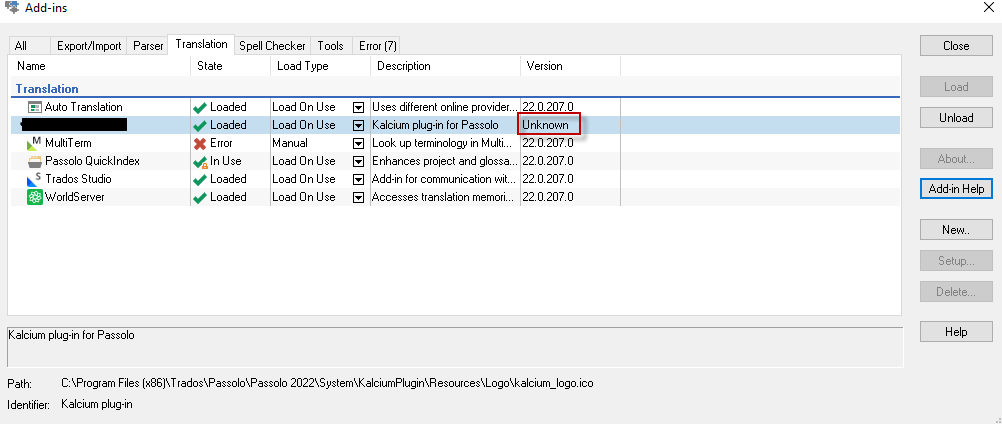Click the Trados Studio add-in icon

pyautogui.click(x=35, y=179)
